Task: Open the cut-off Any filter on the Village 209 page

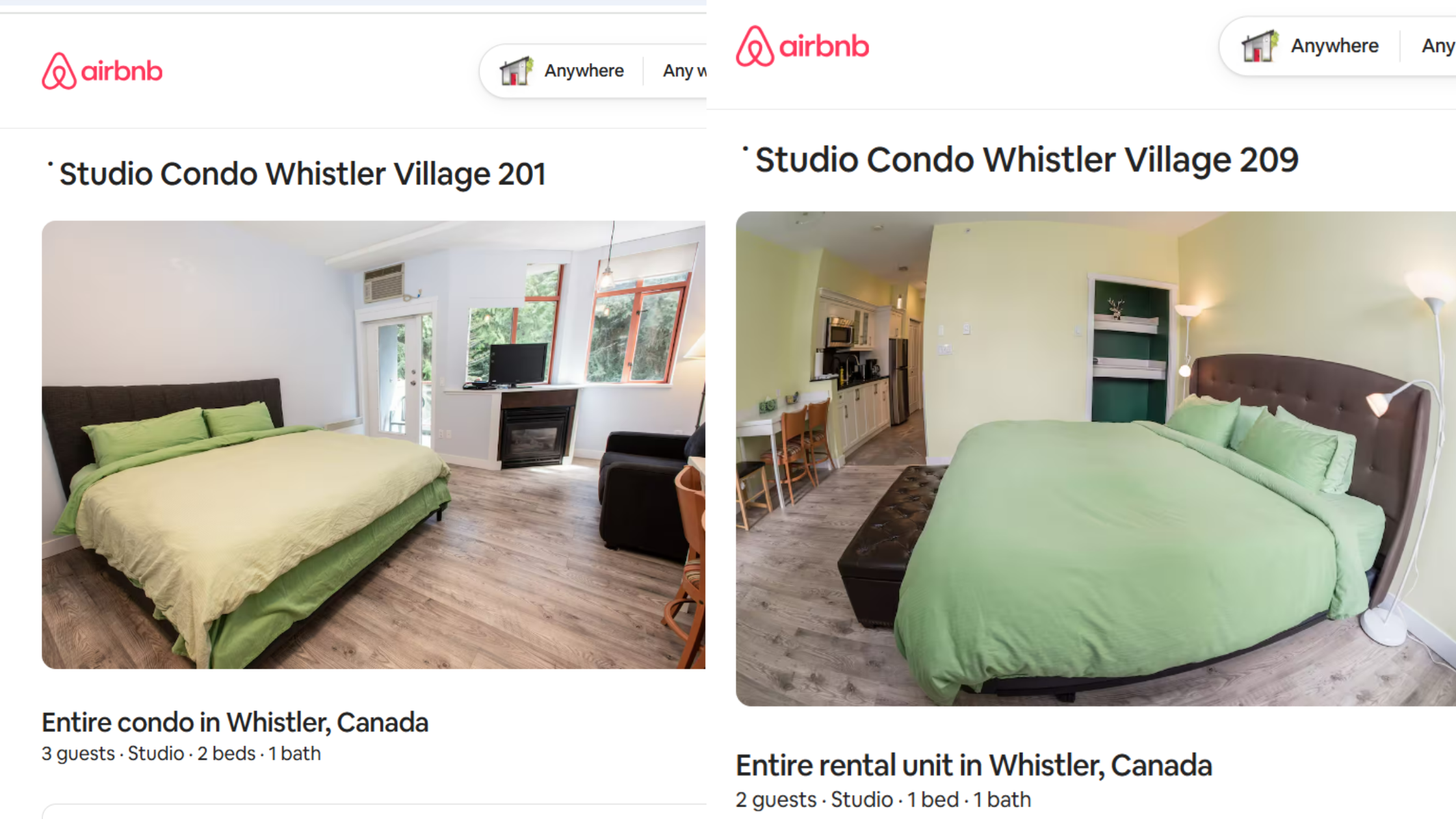Action: tap(1438, 46)
